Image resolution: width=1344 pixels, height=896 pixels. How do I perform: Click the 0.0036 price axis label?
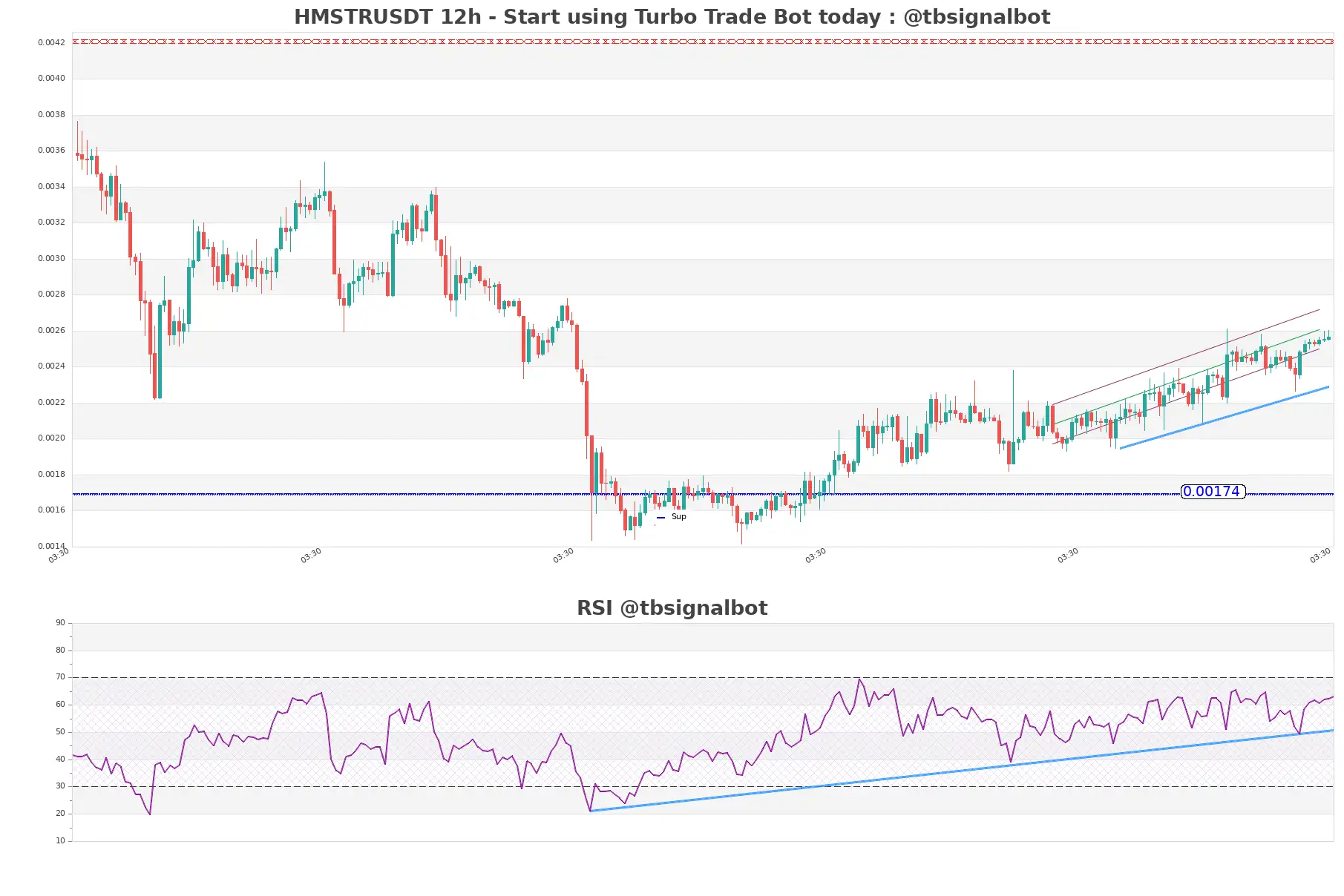tap(51, 150)
